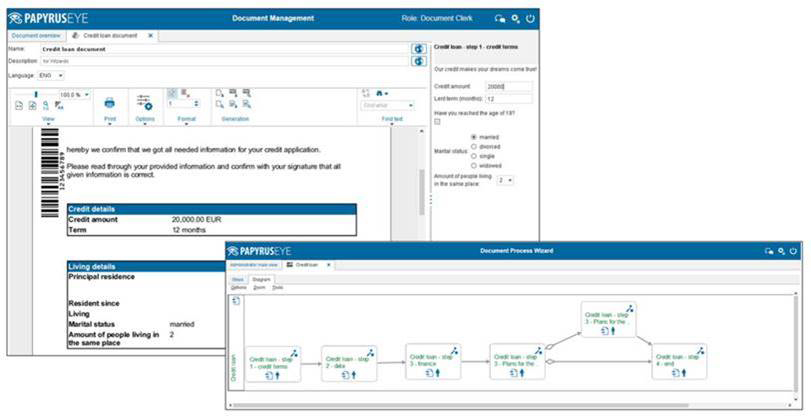The height and width of the screenshot is (419, 811).
Task: Click power icon in Process Wizard header
Action: (x=794, y=251)
